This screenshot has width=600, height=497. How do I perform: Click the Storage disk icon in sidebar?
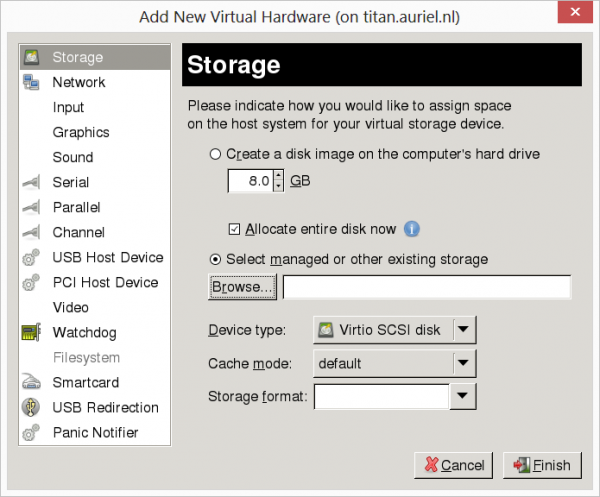pyautogui.click(x=32, y=58)
